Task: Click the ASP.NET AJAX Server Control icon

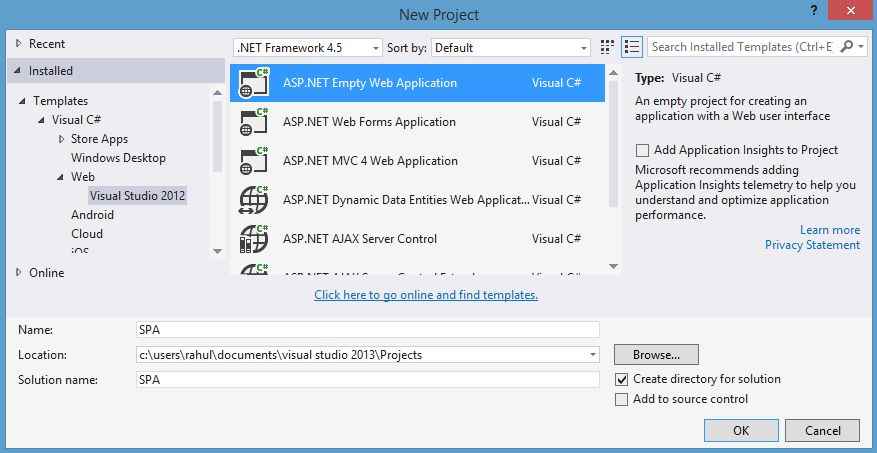Action: point(254,239)
